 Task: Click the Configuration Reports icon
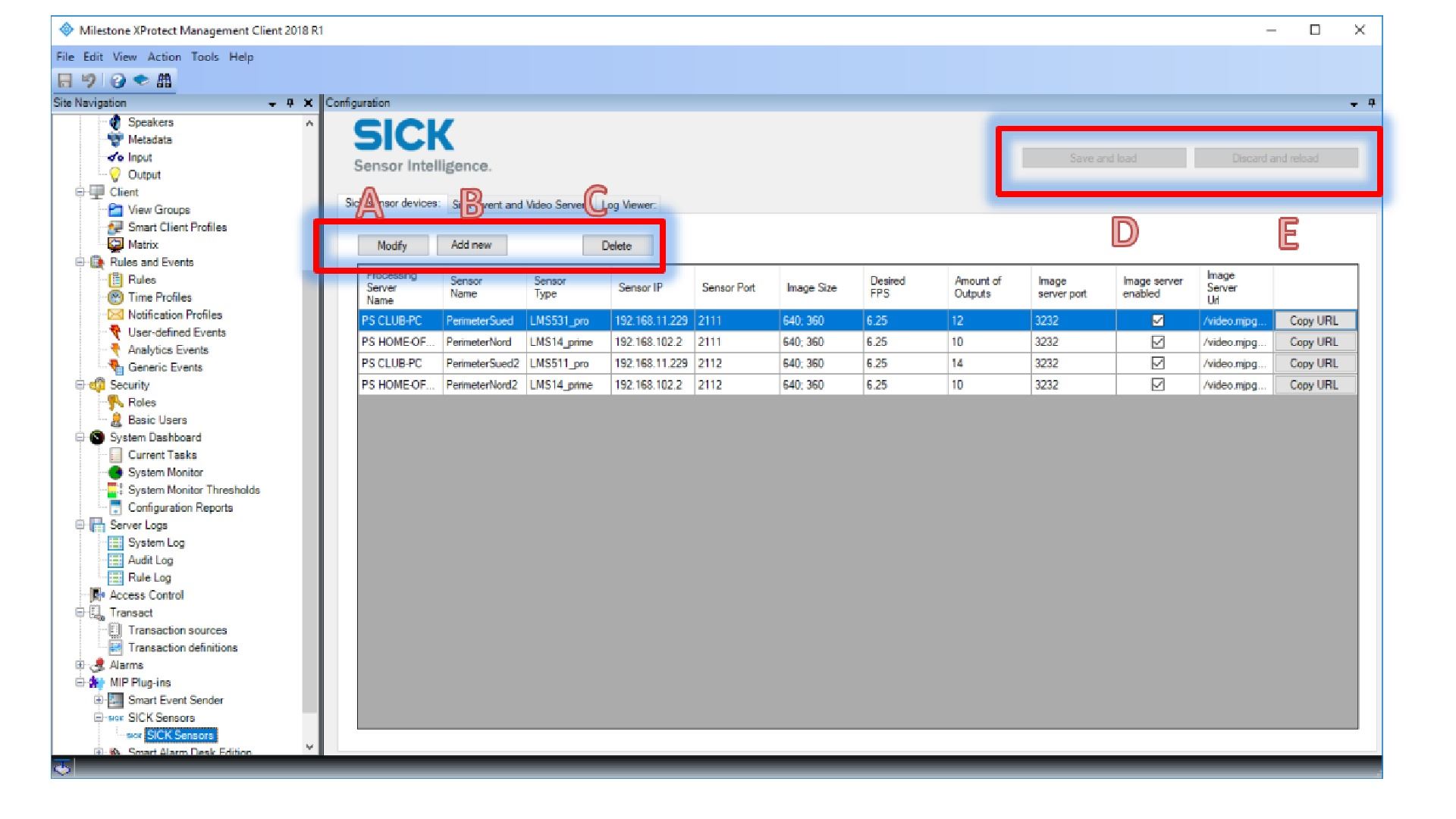click(115, 507)
